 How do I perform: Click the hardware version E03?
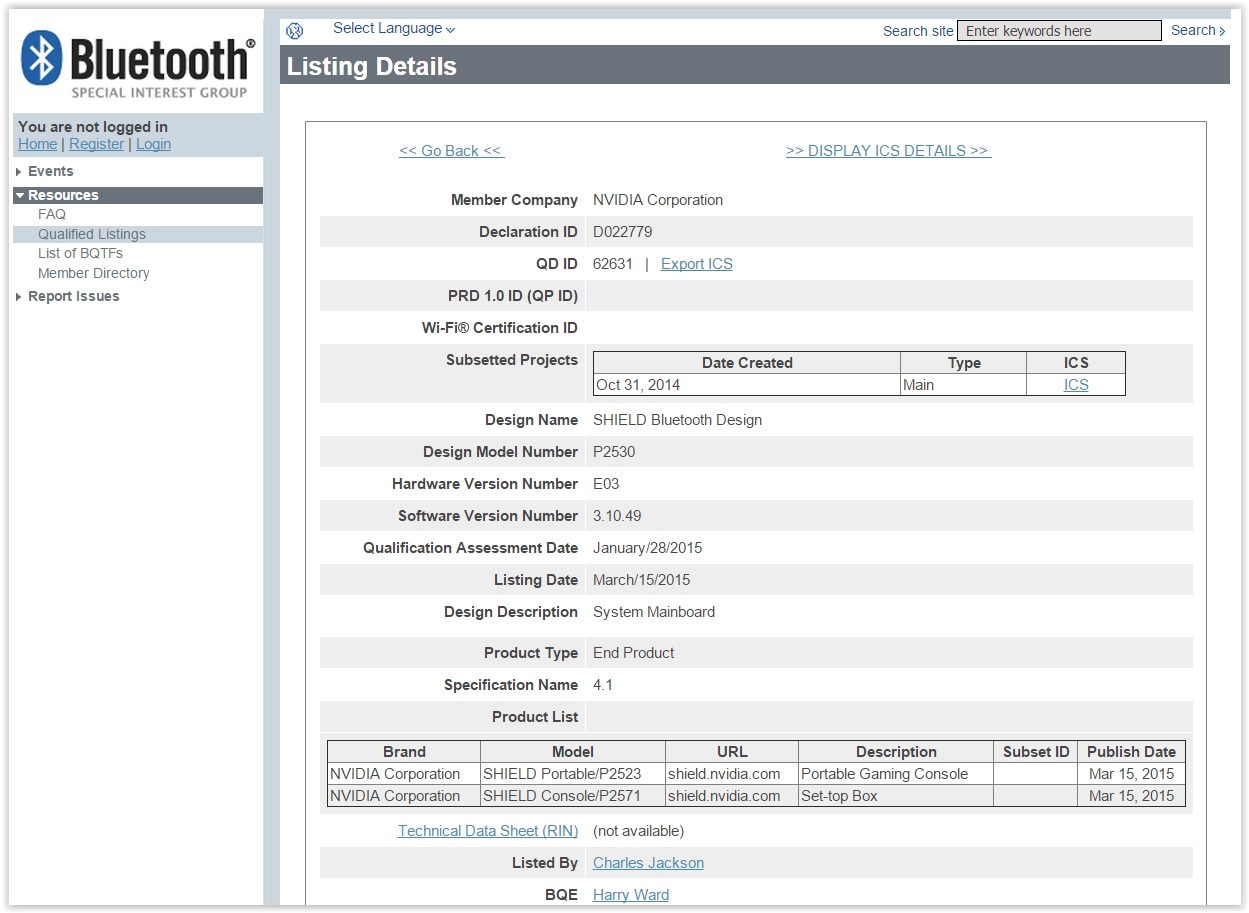(606, 484)
